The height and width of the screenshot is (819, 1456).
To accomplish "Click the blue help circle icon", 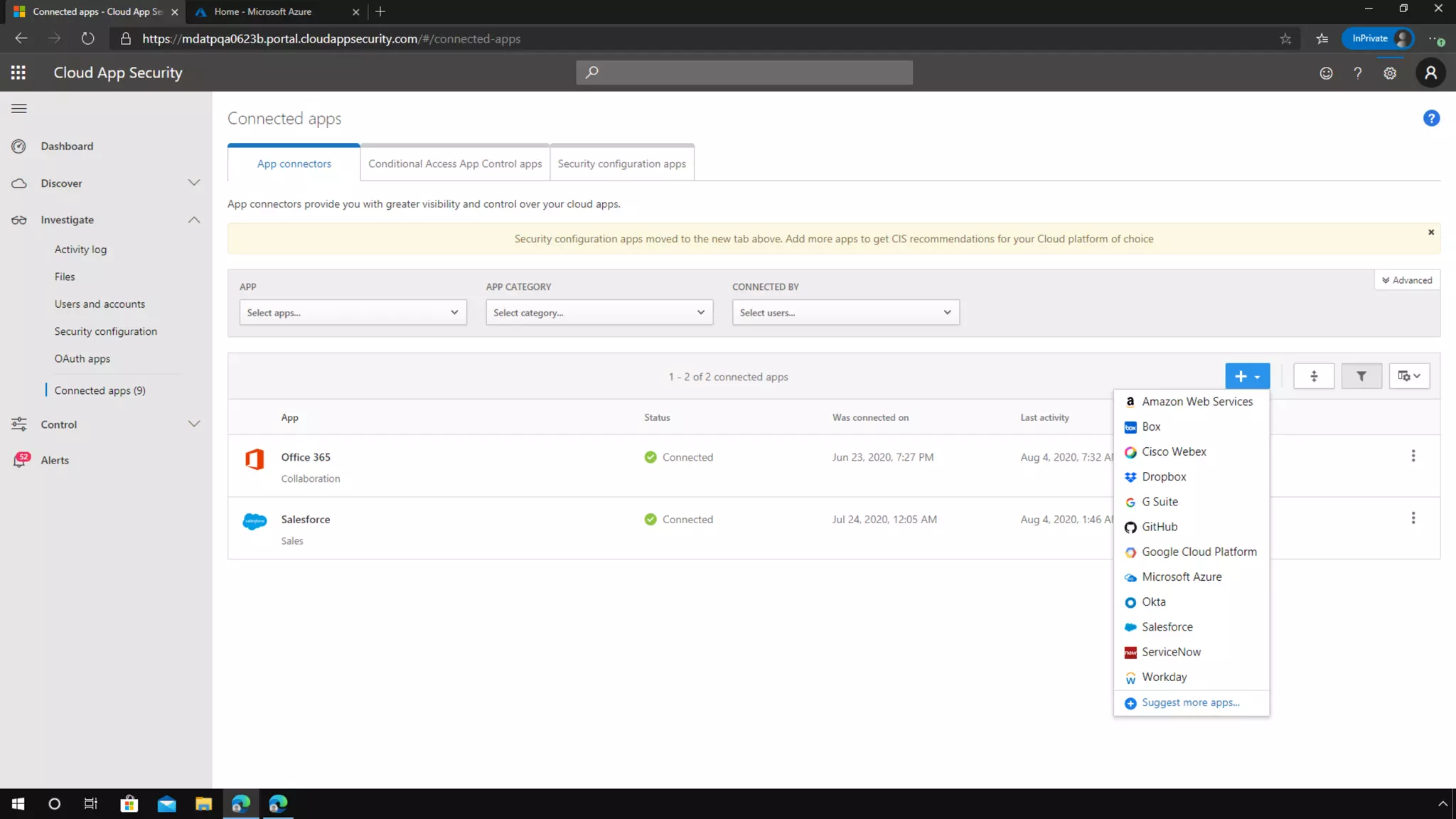I will coord(1430,119).
